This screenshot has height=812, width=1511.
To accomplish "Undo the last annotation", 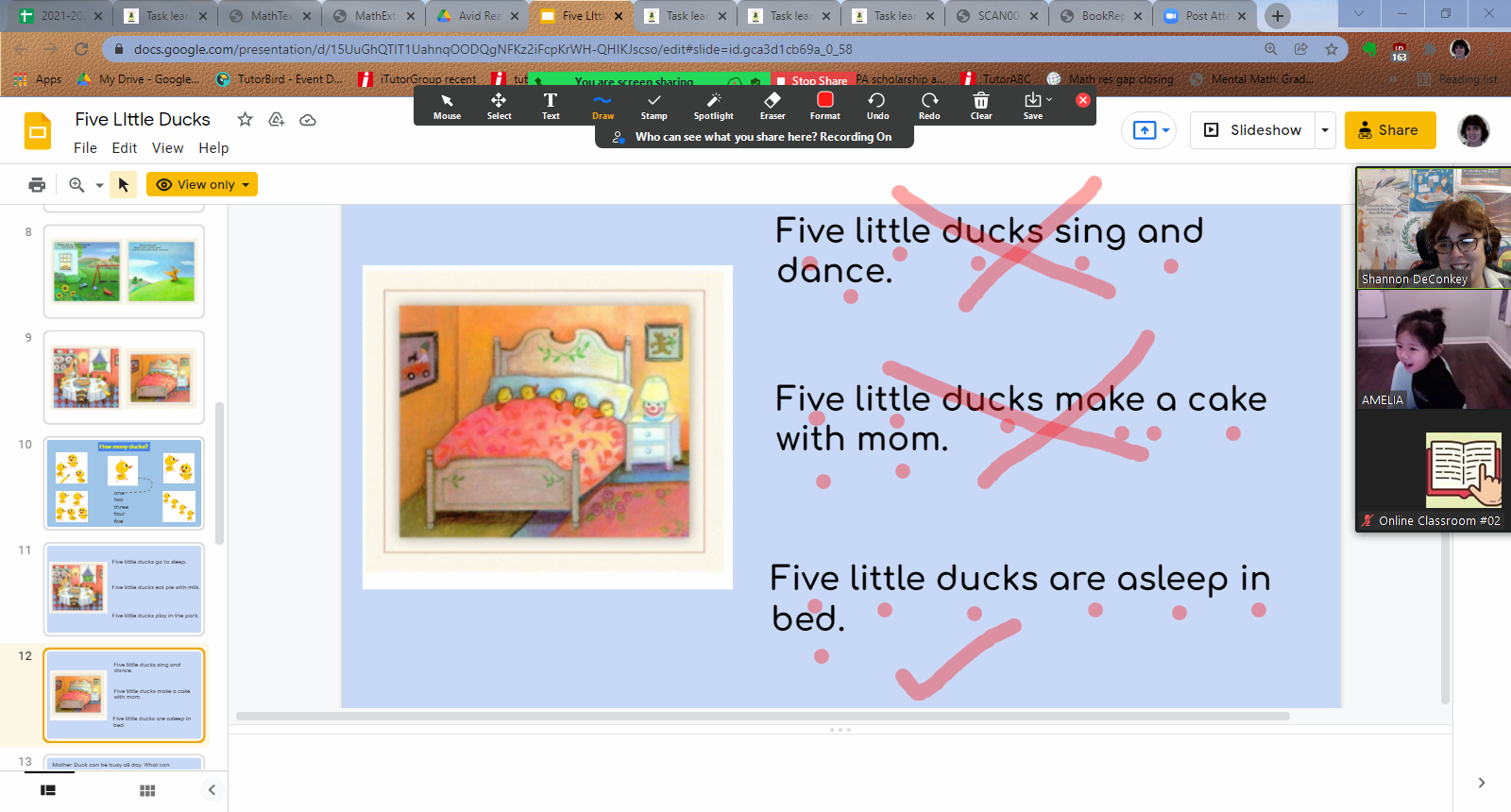I will 877,106.
